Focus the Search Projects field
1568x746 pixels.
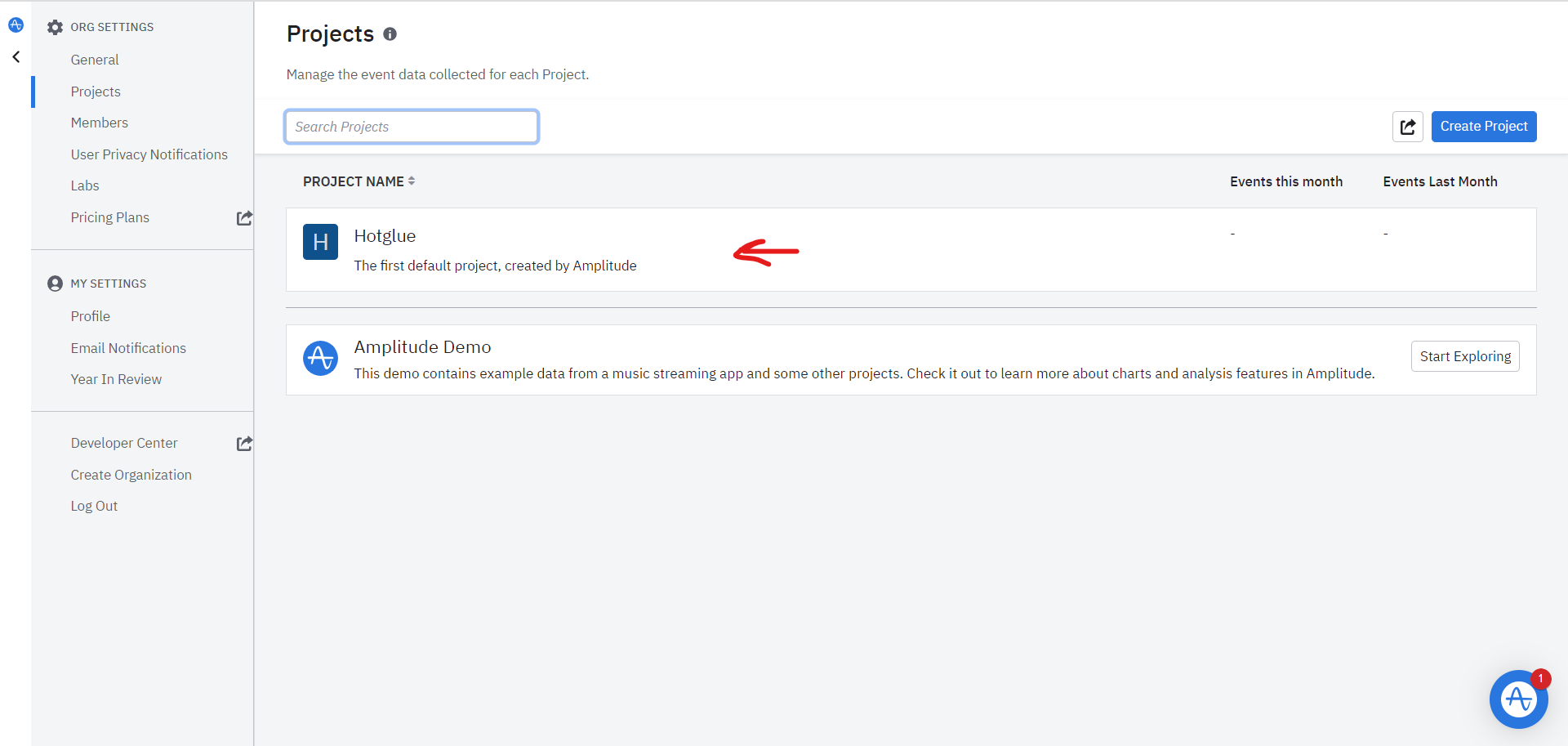tap(412, 127)
